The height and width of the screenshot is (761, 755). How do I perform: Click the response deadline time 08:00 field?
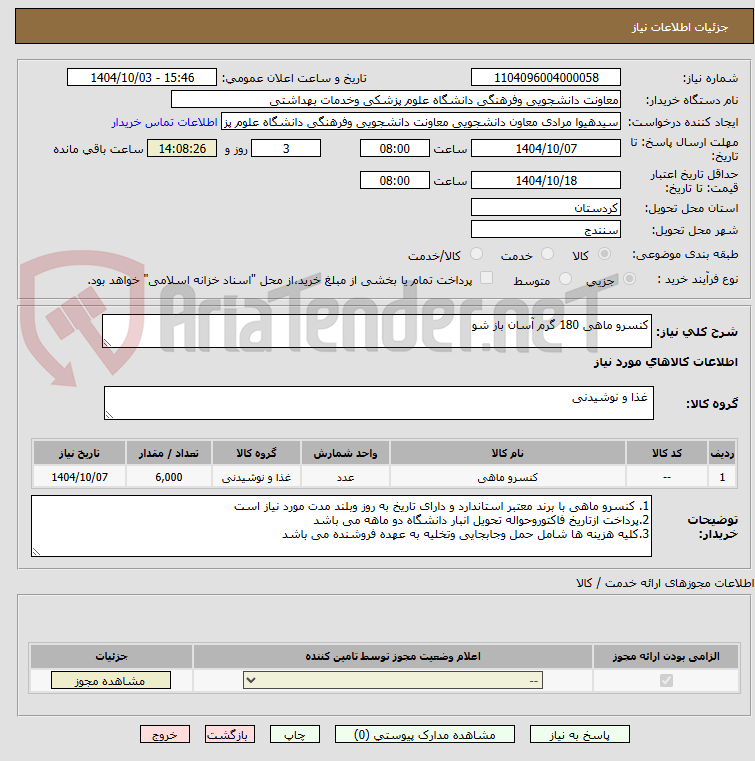point(394,149)
